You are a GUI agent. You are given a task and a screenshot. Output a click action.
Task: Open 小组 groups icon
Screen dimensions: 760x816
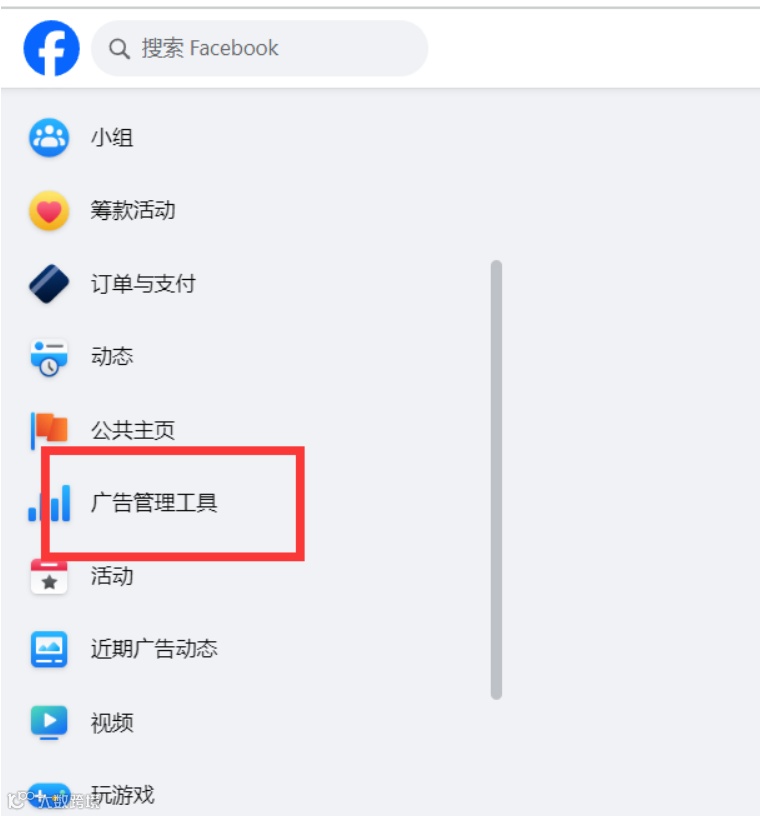coord(49,137)
